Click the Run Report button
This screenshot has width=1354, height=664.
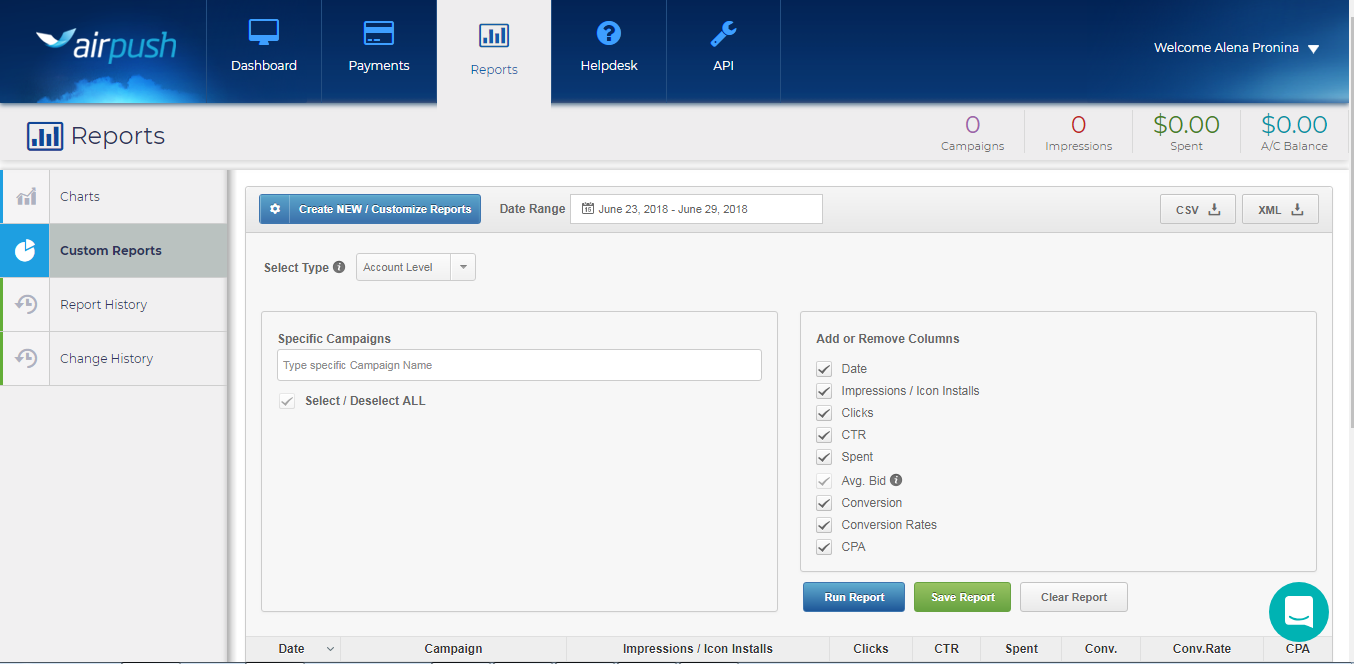[x=854, y=597]
